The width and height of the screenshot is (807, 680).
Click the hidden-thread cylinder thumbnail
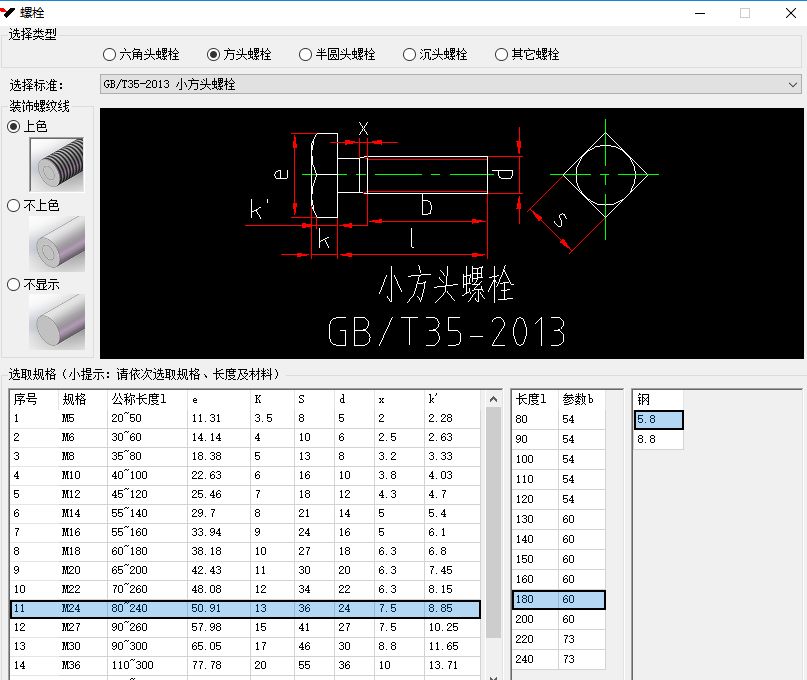57,322
